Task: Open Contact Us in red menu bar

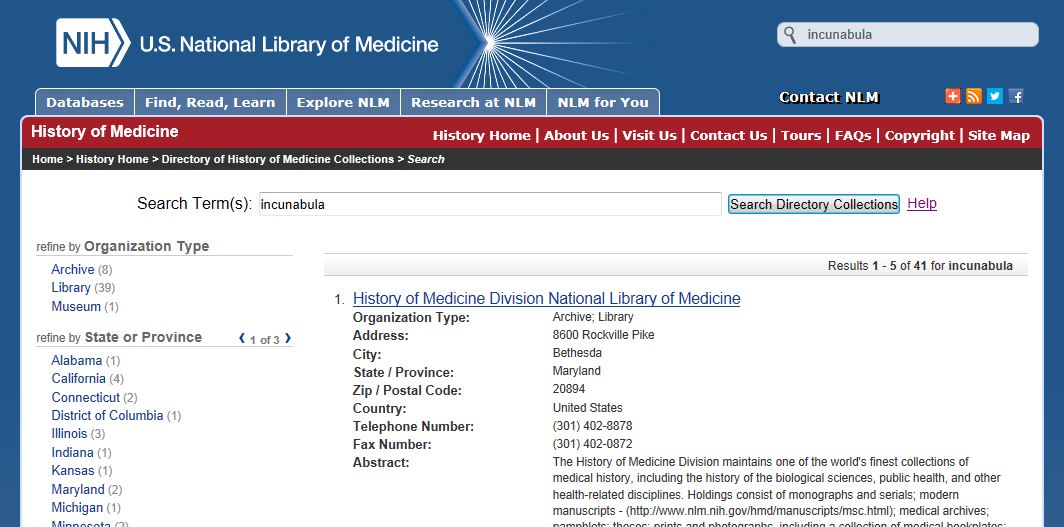Action: (729, 136)
